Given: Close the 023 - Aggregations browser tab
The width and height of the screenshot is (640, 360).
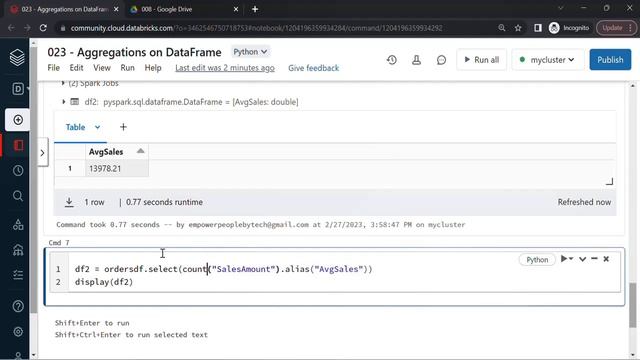Looking at the screenshot, I should click(116, 9).
